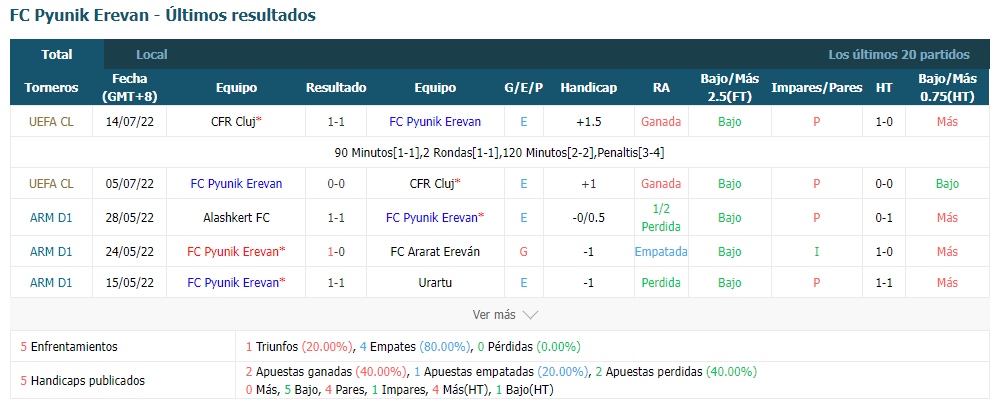Click the Impares/Pares column header
Viewport: 1000px width, 409px height.
(x=816, y=87)
